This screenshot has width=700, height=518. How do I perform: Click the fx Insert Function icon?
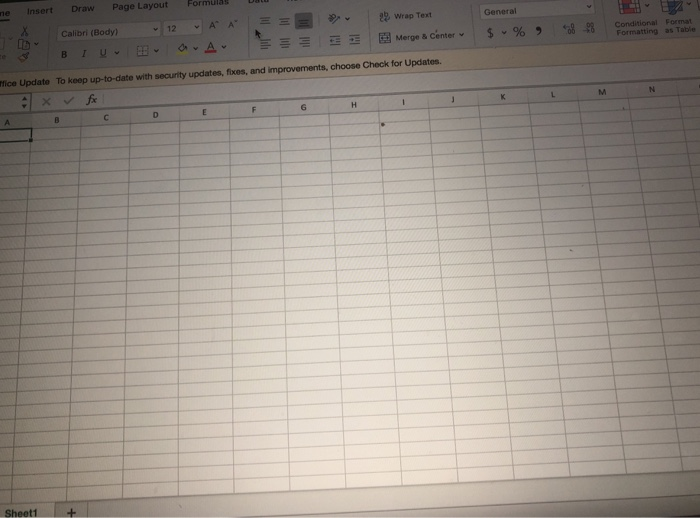[x=92, y=99]
